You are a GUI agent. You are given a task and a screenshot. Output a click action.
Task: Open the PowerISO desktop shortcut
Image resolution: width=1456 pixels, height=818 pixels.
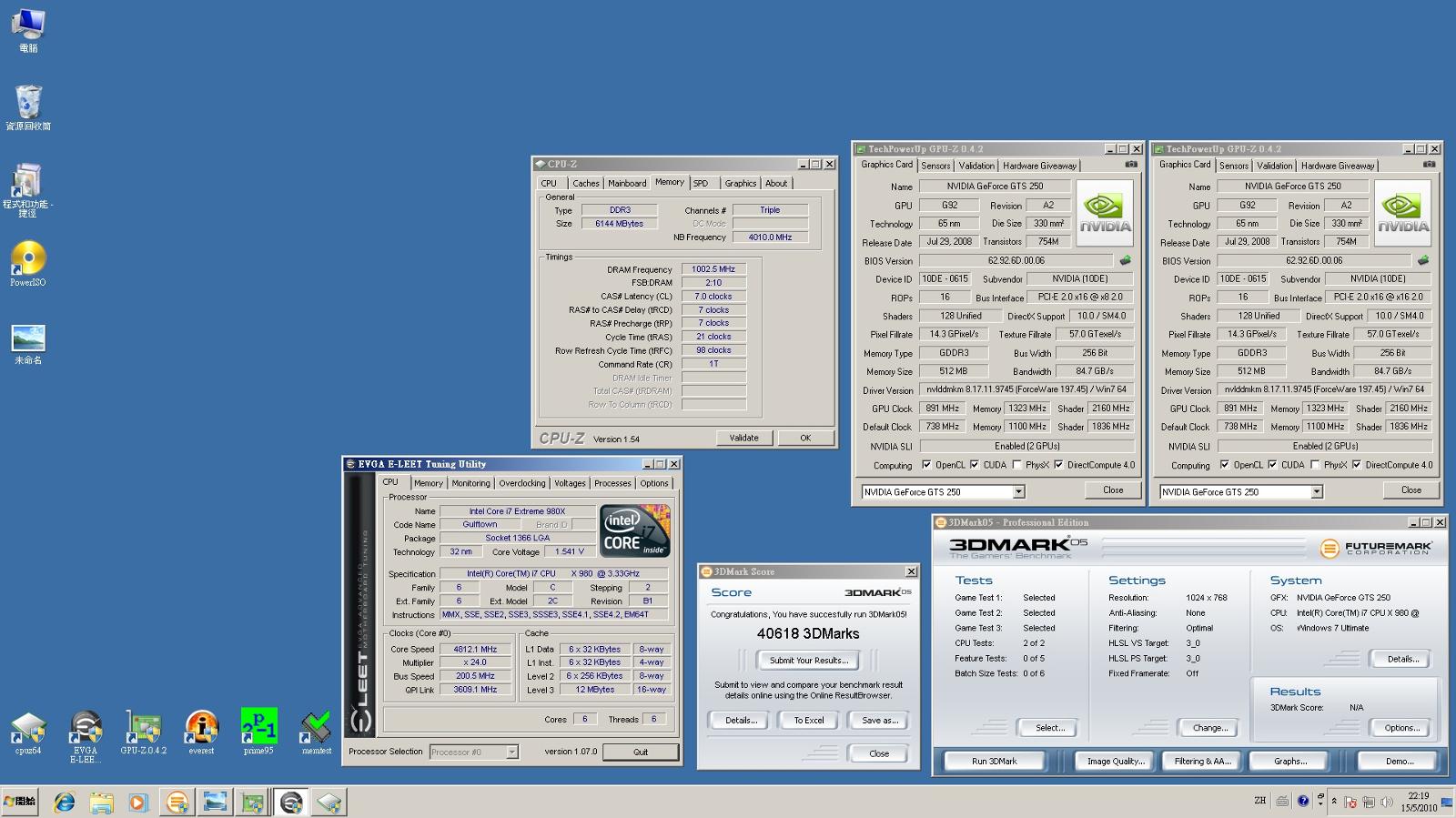pos(28,264)
